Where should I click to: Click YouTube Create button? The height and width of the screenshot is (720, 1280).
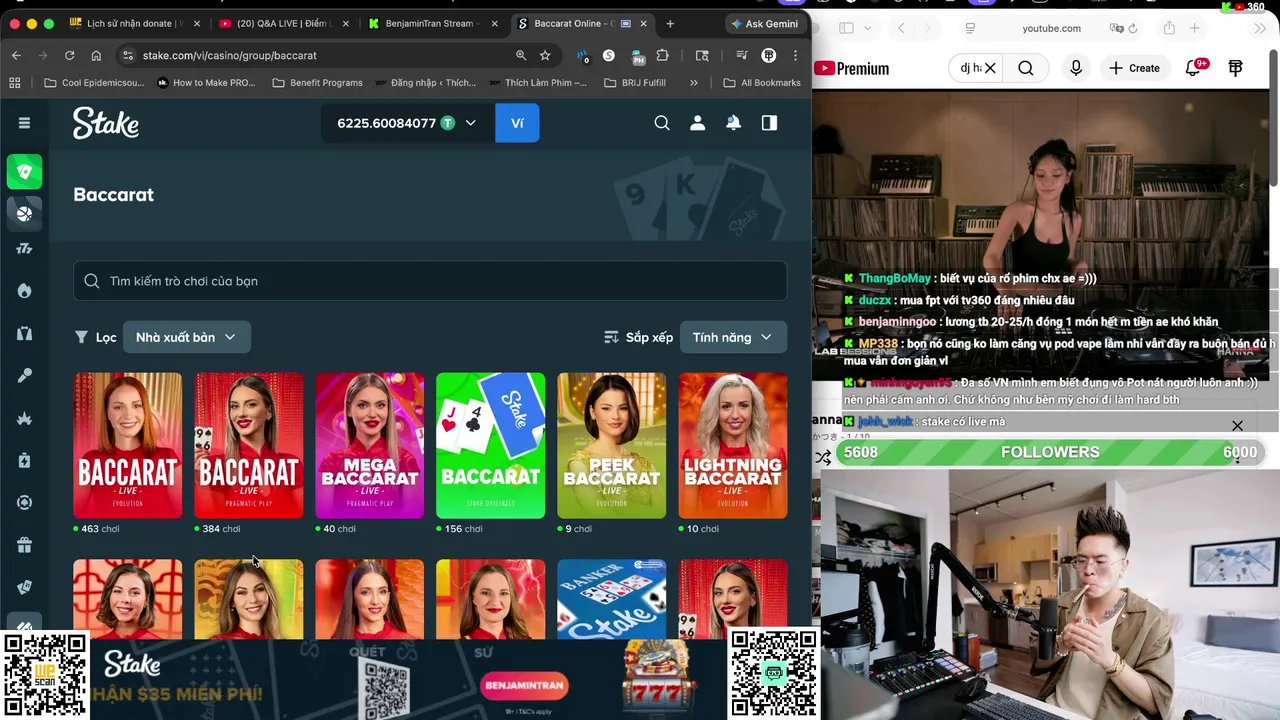point(1135,68)
